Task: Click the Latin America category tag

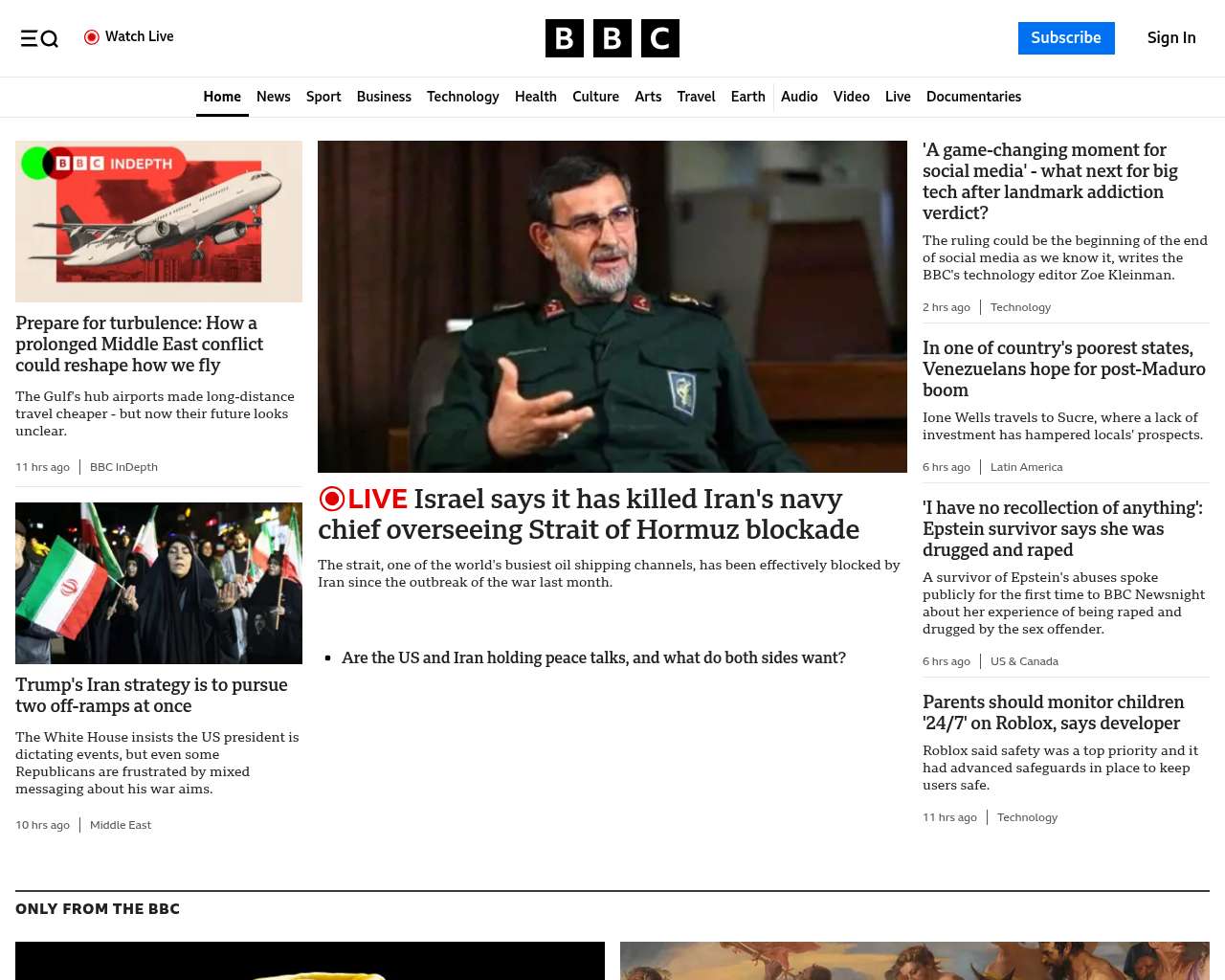Action: click(1026, 467)
